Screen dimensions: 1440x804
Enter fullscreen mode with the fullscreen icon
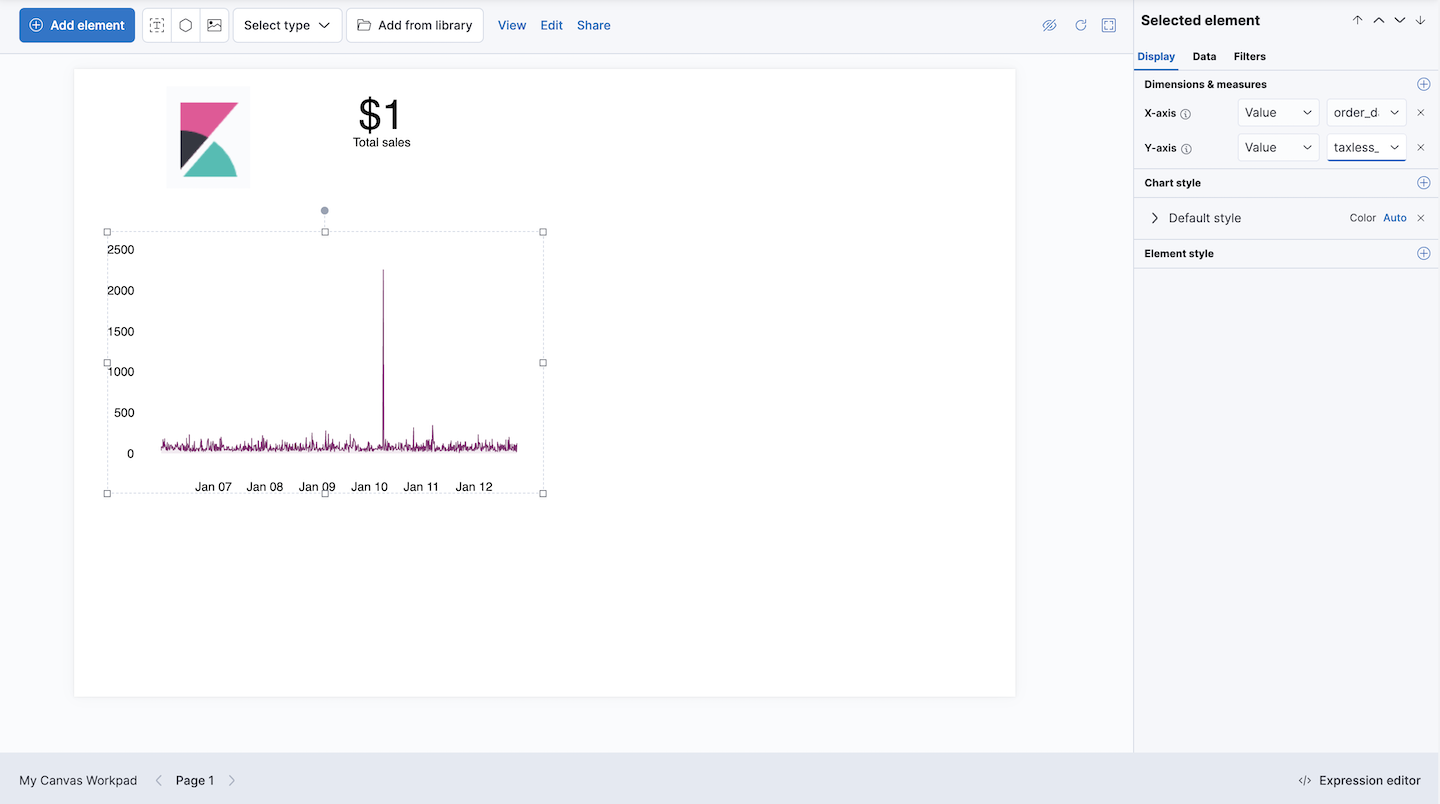1108,25
